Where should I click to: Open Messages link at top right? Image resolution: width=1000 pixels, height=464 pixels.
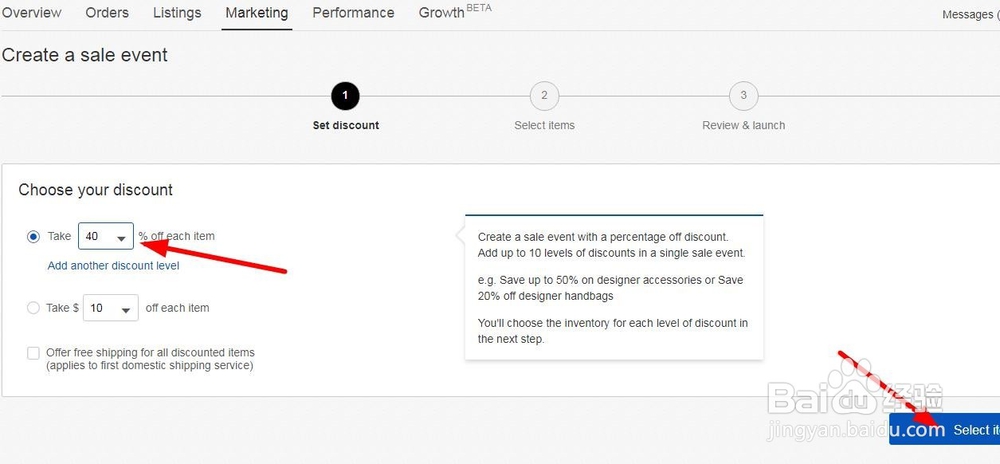pos(970,14)
